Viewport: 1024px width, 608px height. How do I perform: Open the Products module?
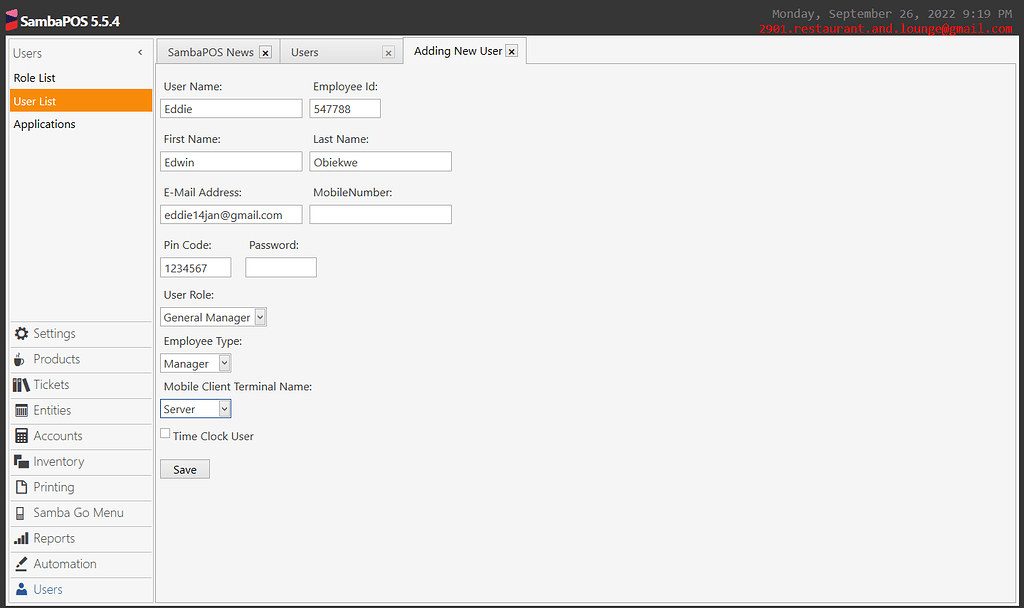coord(56,359)
